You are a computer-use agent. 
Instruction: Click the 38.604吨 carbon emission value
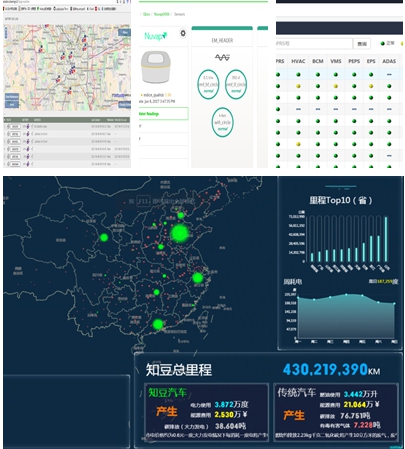click(231, 426)
